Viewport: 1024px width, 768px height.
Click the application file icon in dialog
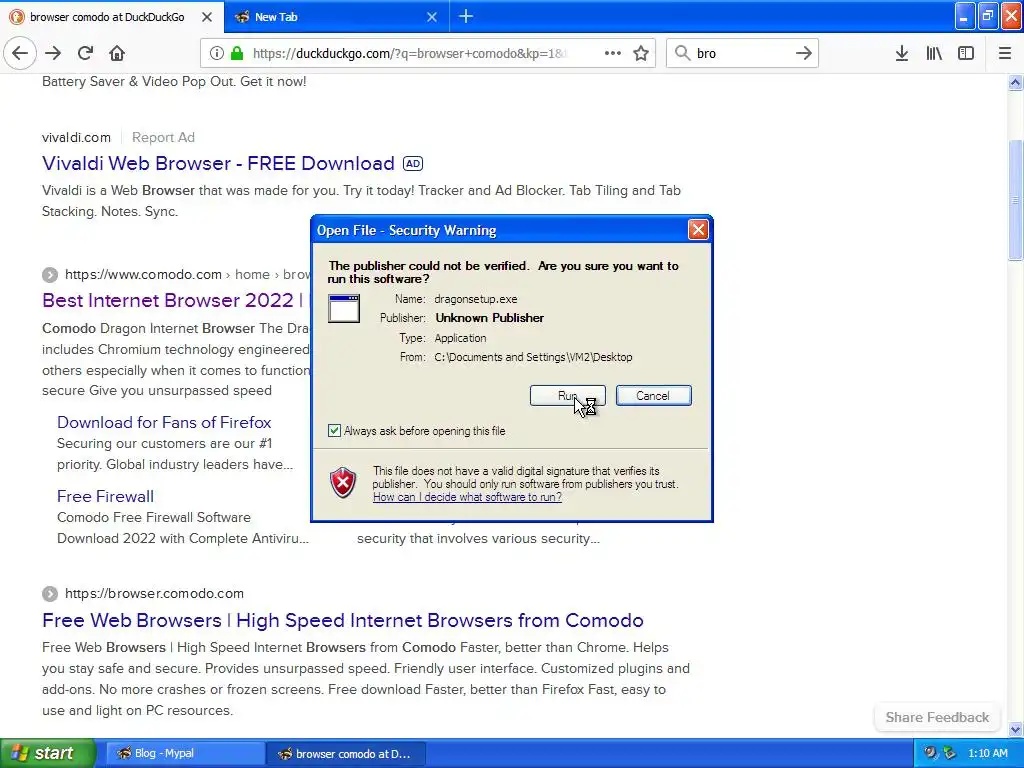click(344, 308)
